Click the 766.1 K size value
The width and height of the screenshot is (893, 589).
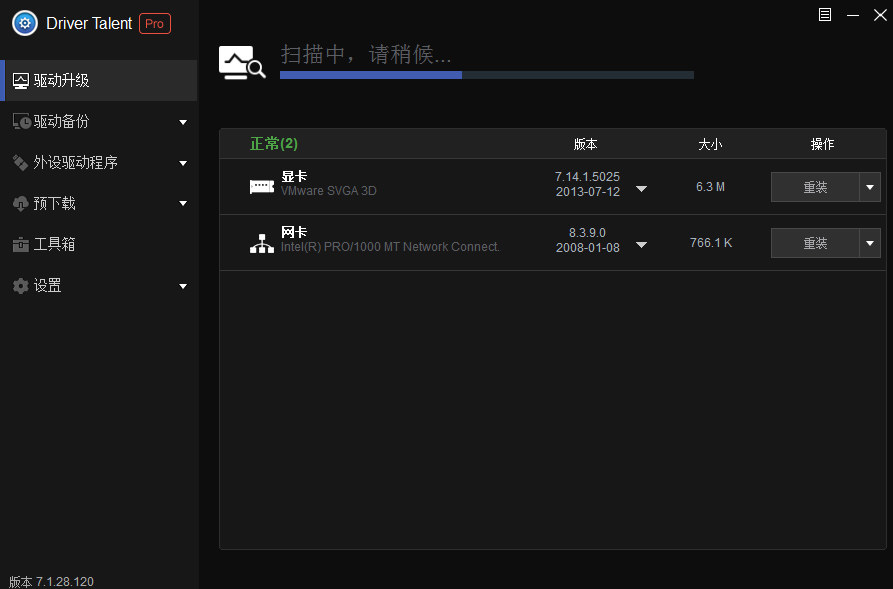711,243
